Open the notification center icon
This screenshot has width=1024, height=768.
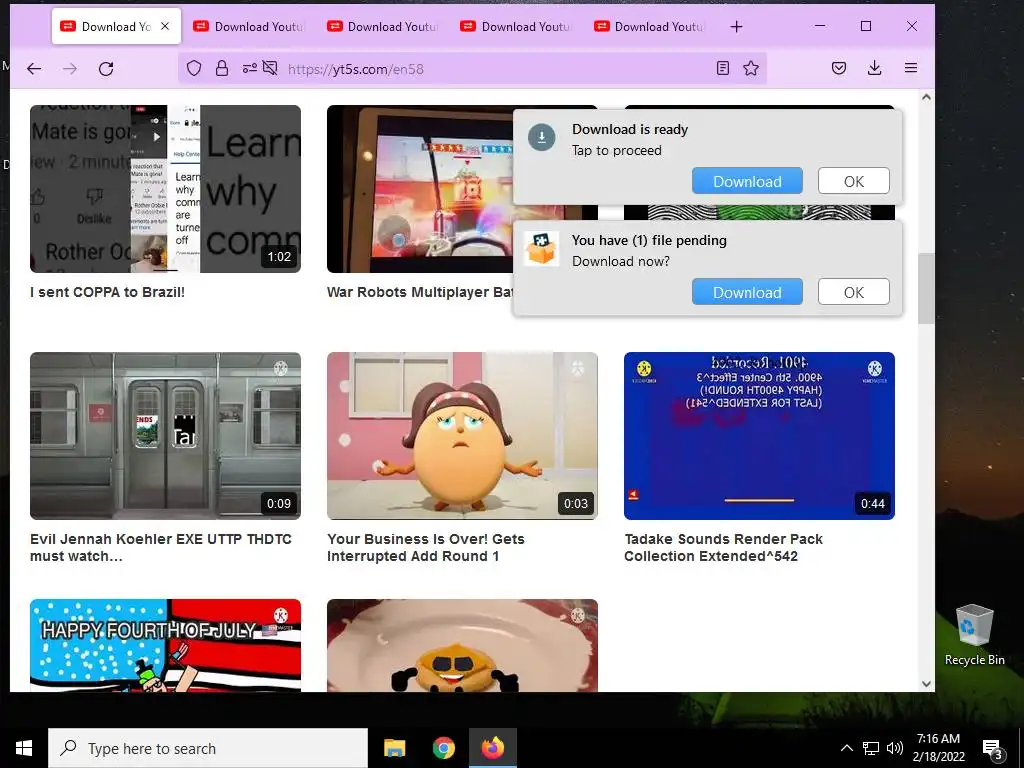pyautogui.click(x=993, y=750)
